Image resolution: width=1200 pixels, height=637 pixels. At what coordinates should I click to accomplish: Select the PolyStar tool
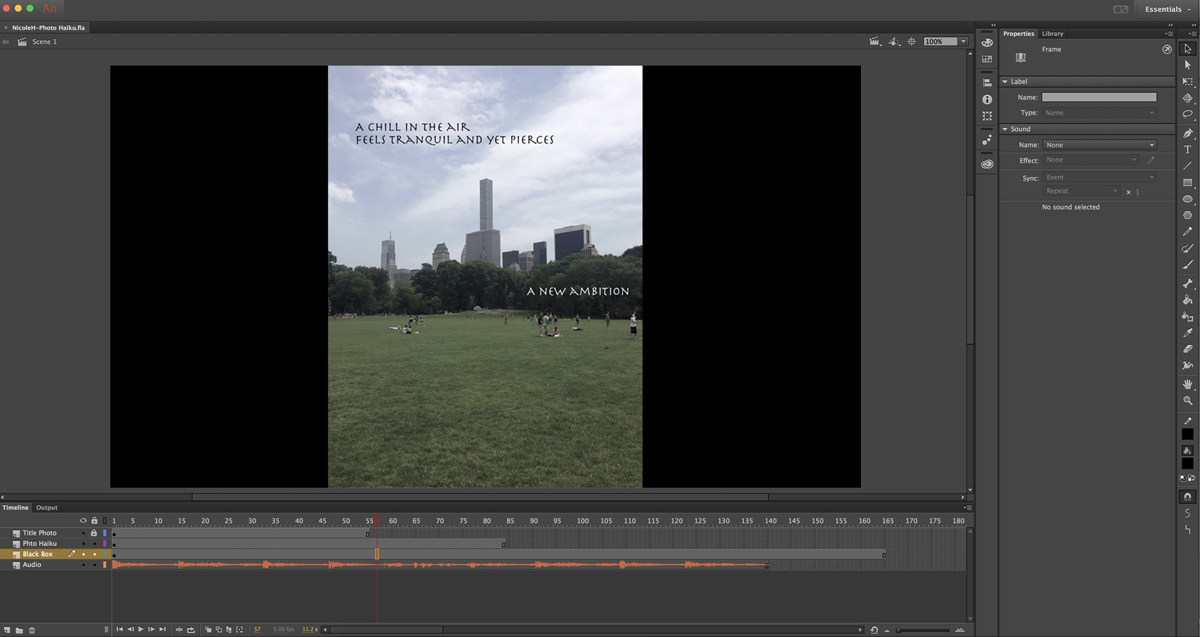pos(1187,215)
